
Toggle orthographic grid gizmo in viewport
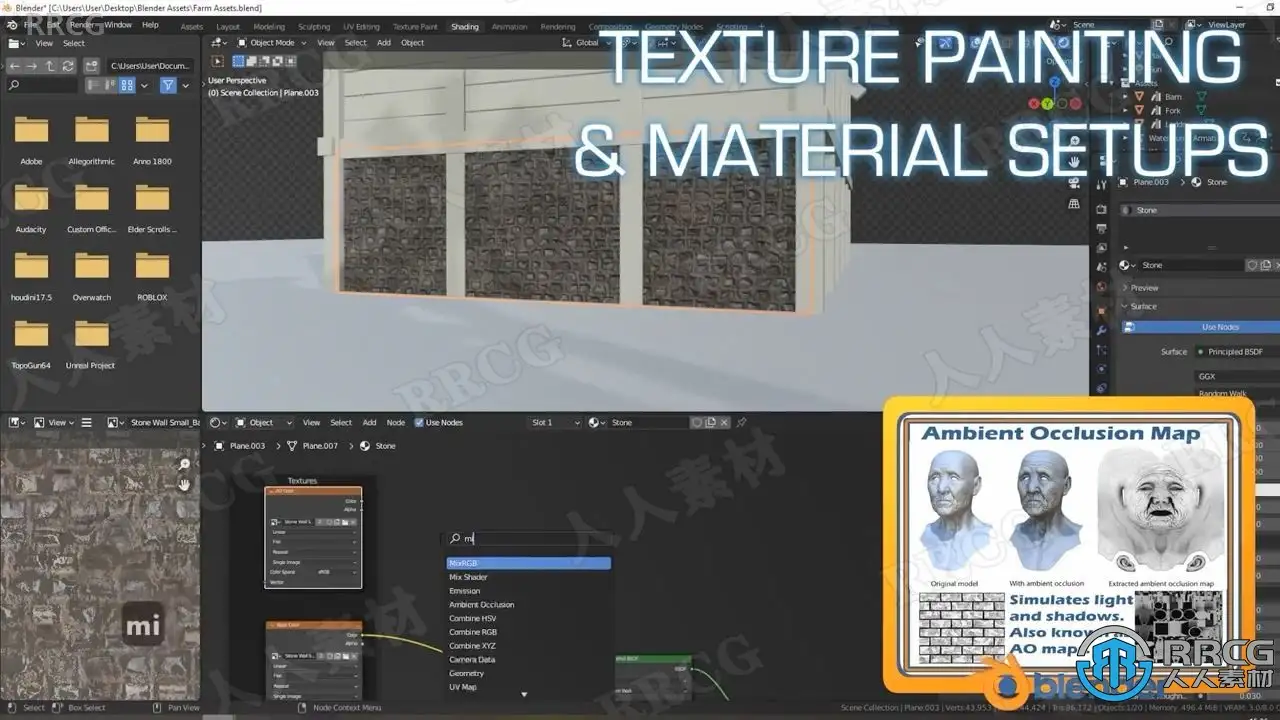point(1074,203)
